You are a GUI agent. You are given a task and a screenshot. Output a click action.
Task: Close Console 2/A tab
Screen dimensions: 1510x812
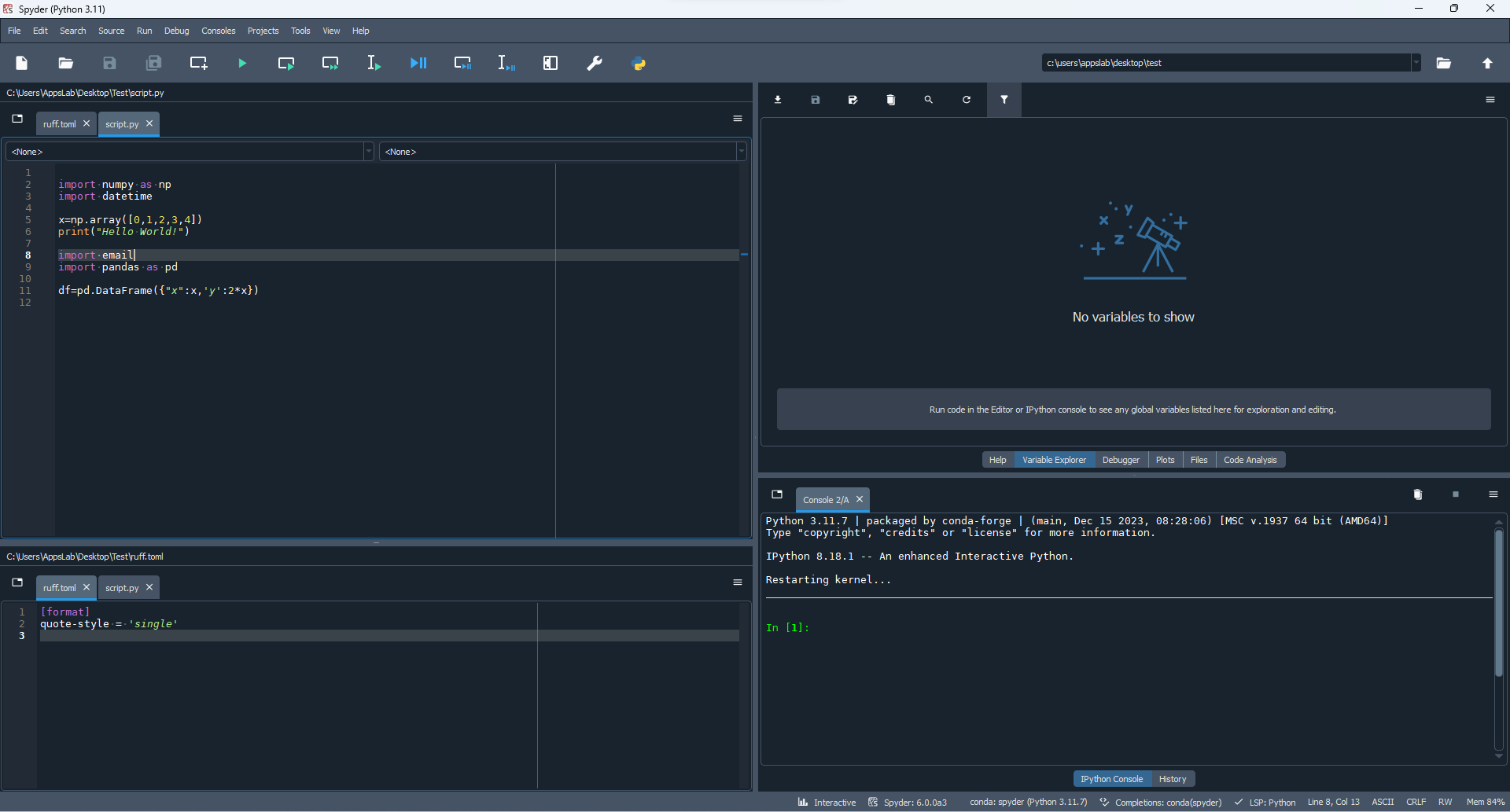click(x=860, y=499)
